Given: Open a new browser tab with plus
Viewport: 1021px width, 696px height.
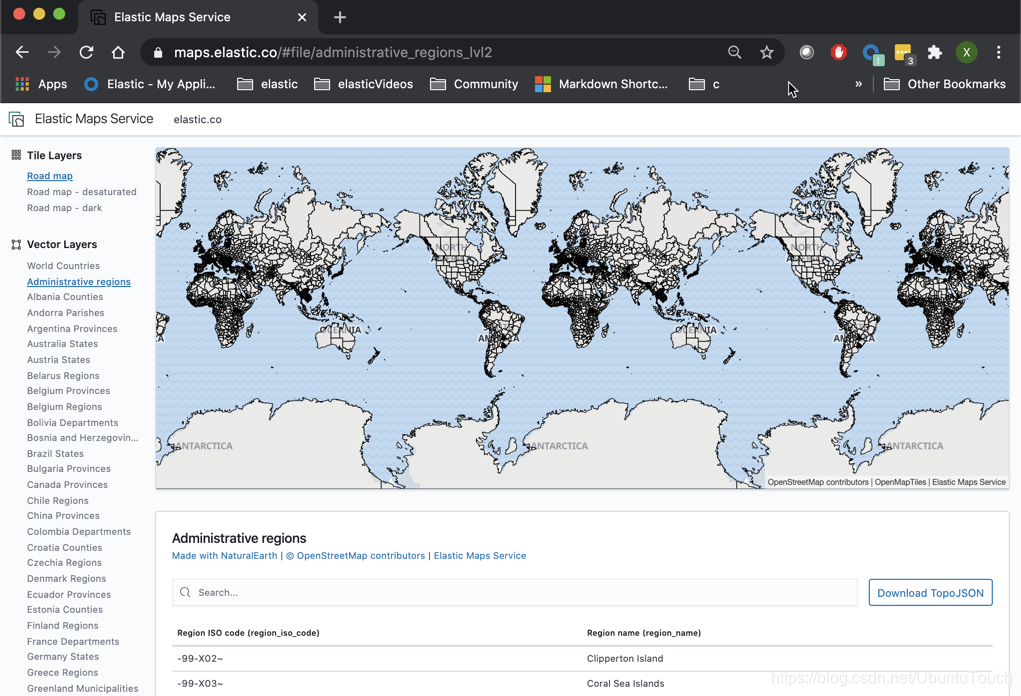Looking at the screenshot, I should [x=339, y=17].
